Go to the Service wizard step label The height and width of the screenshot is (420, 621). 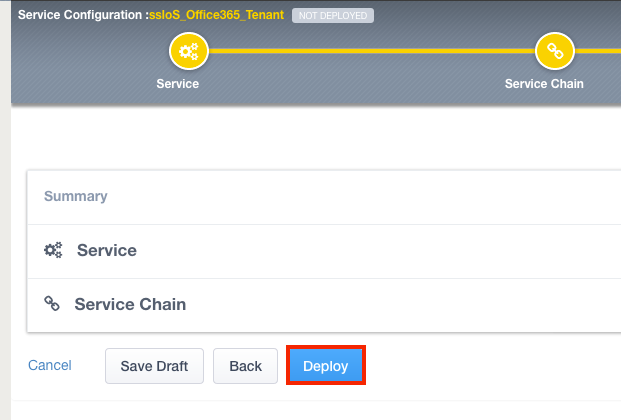point(178,84)
